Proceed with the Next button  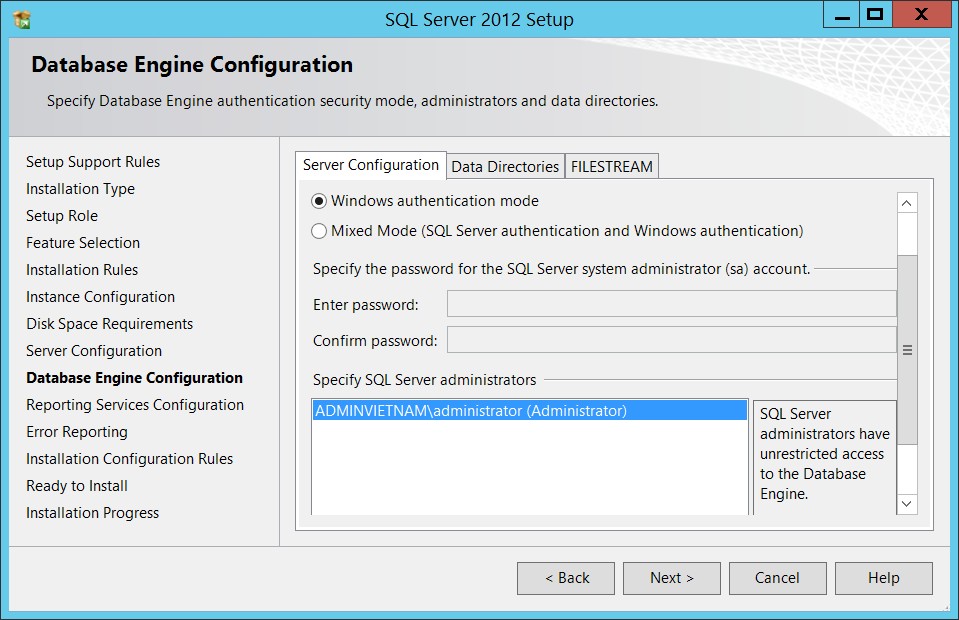point(672,578)
